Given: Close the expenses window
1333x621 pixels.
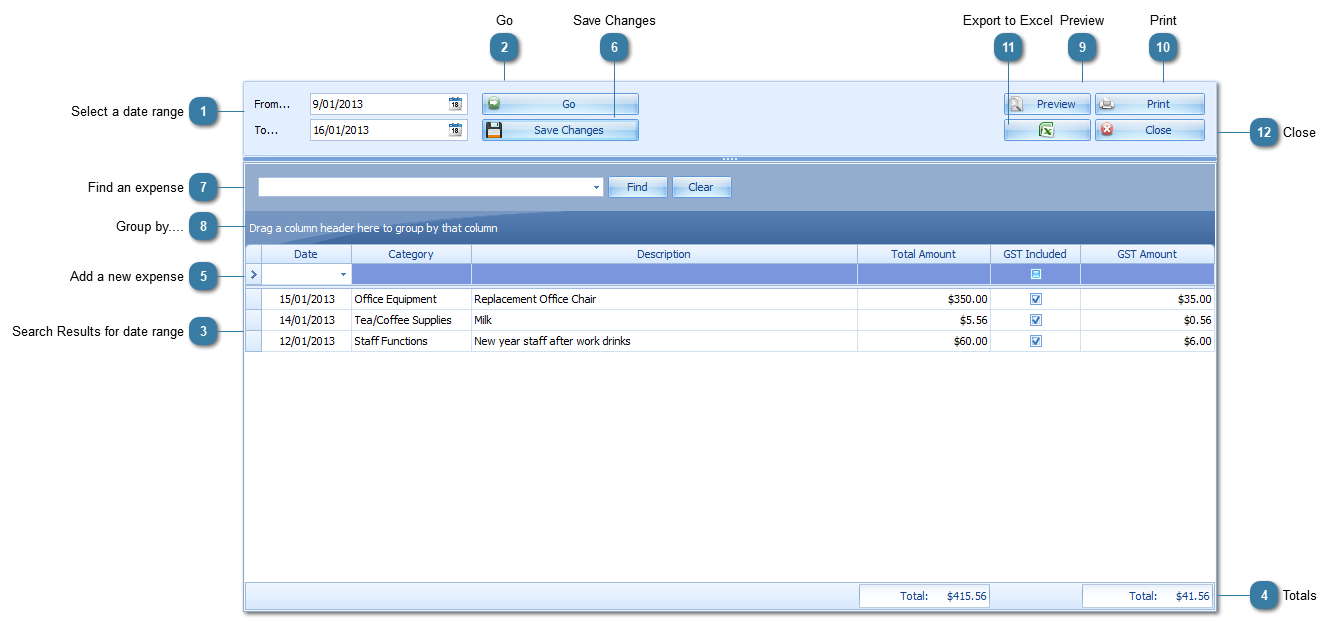Looking at the screenshot, I should [1150, 130].
